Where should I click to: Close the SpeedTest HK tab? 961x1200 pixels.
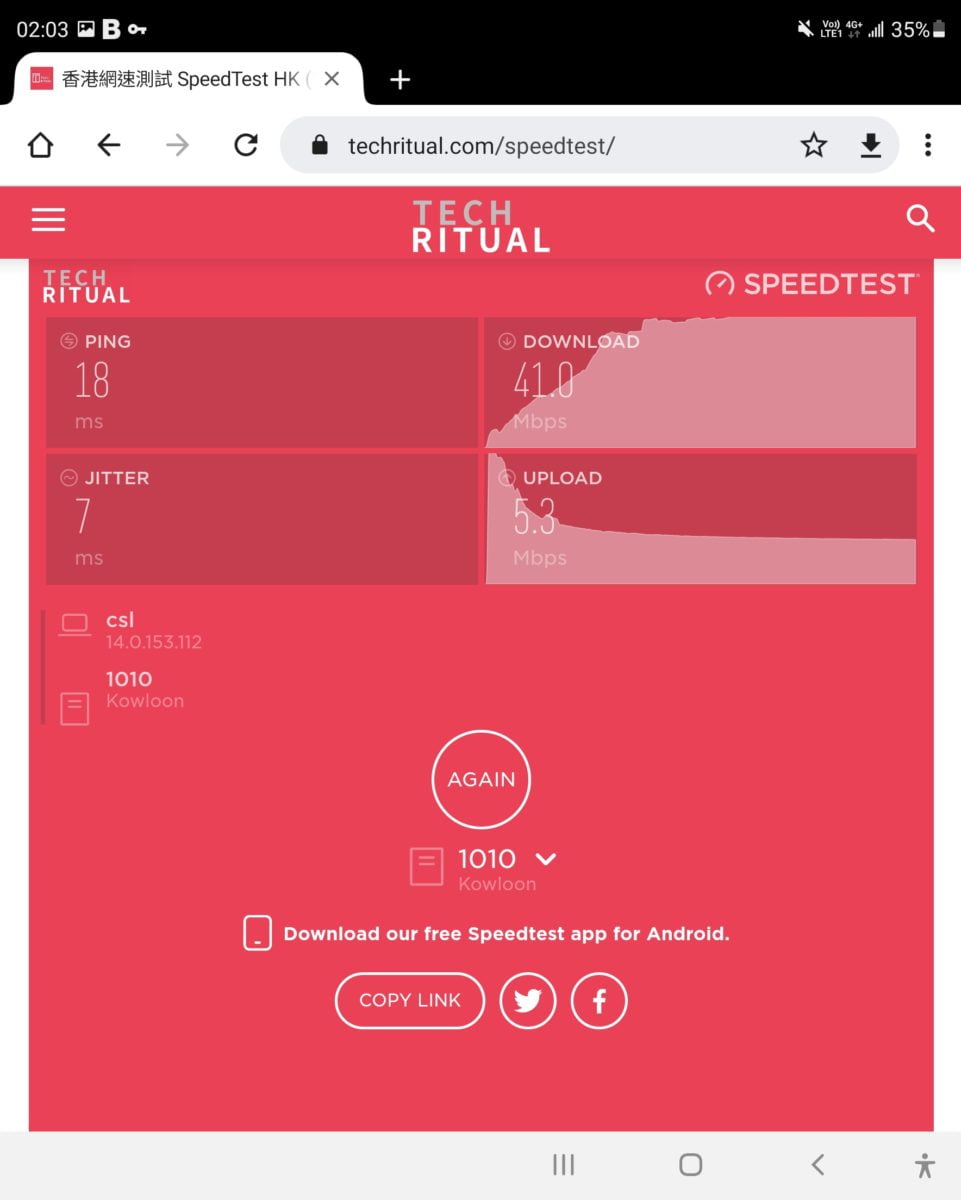point(332,79)
